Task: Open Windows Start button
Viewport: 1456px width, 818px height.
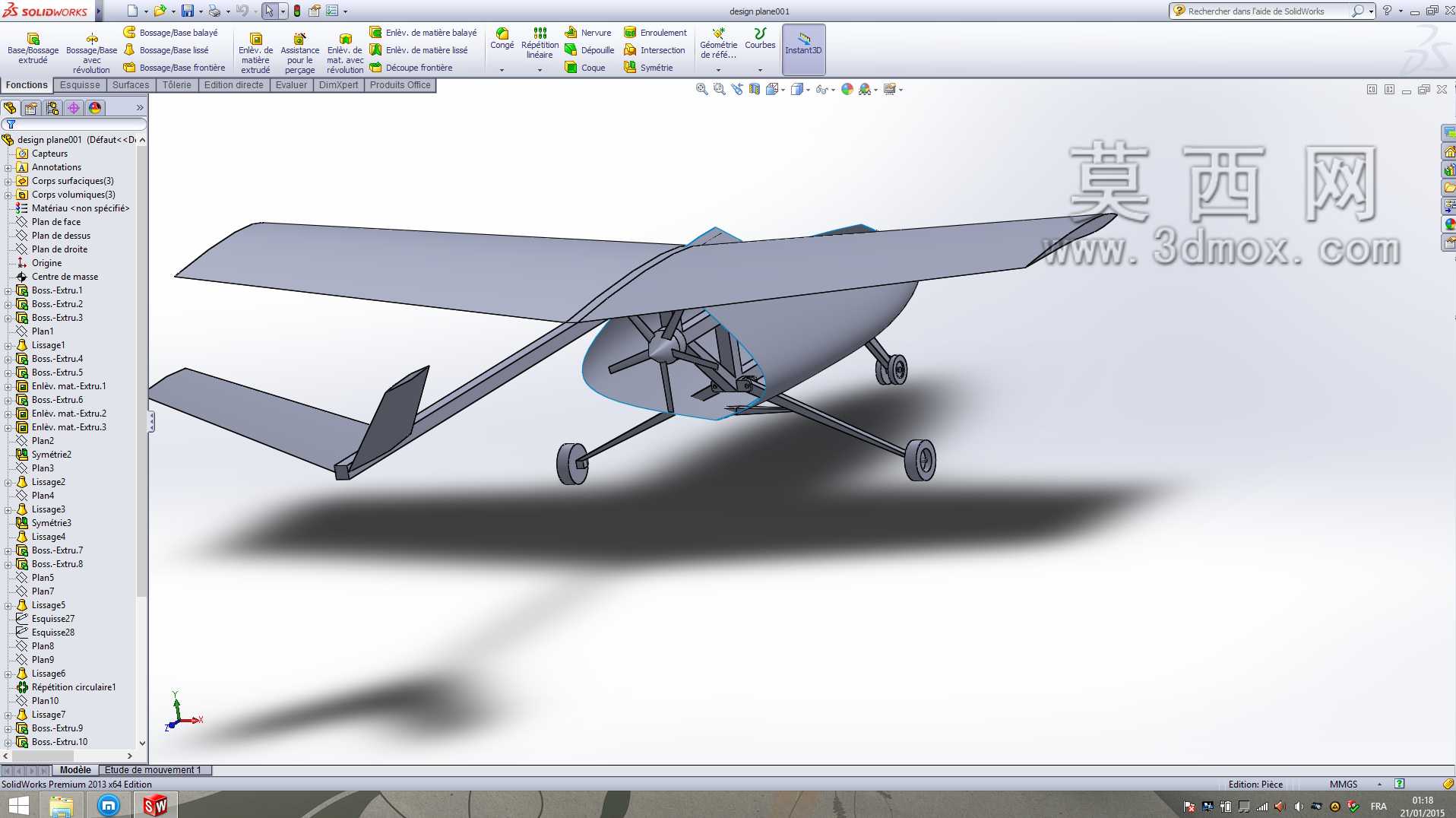Action: [18, 805]
